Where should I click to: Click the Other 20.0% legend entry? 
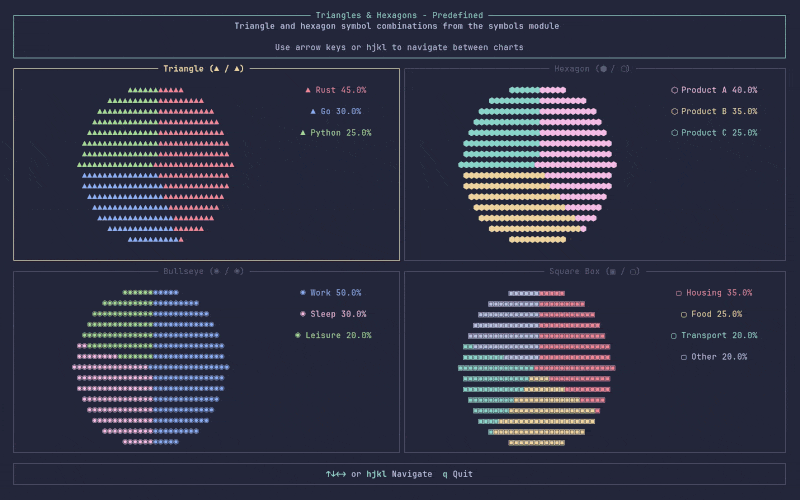(x=714, y=356)
